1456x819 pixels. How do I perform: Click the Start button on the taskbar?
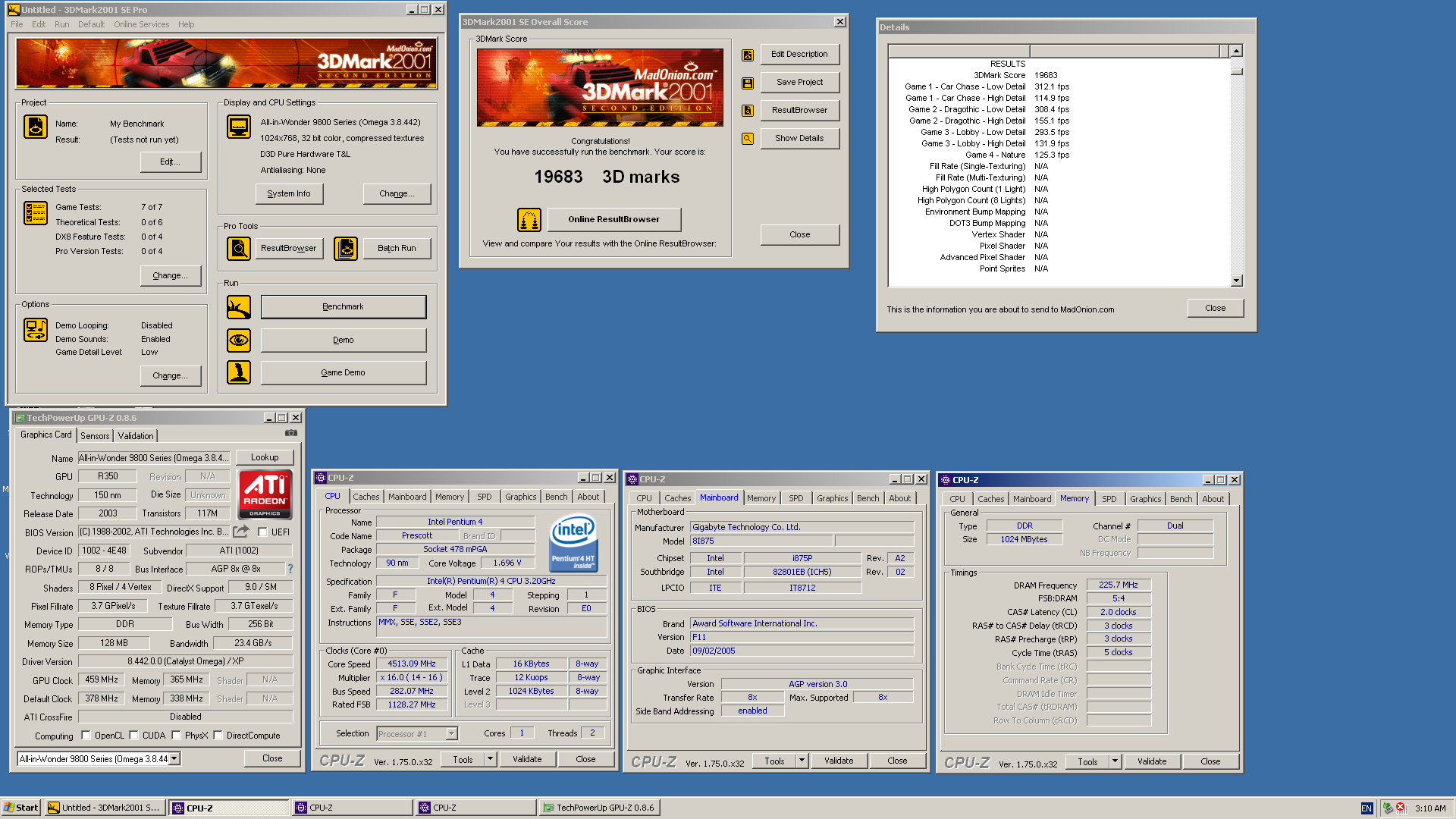click(x=20, y=808)
